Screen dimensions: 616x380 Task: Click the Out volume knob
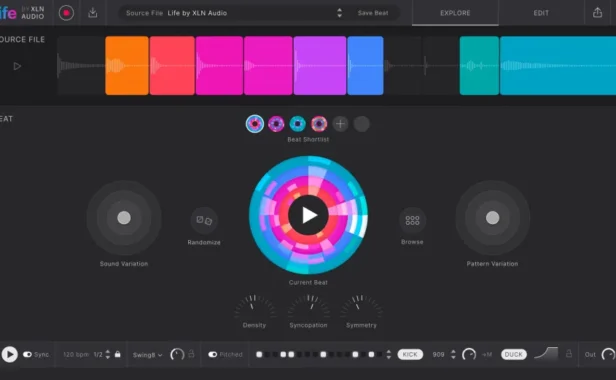point(609,354)
